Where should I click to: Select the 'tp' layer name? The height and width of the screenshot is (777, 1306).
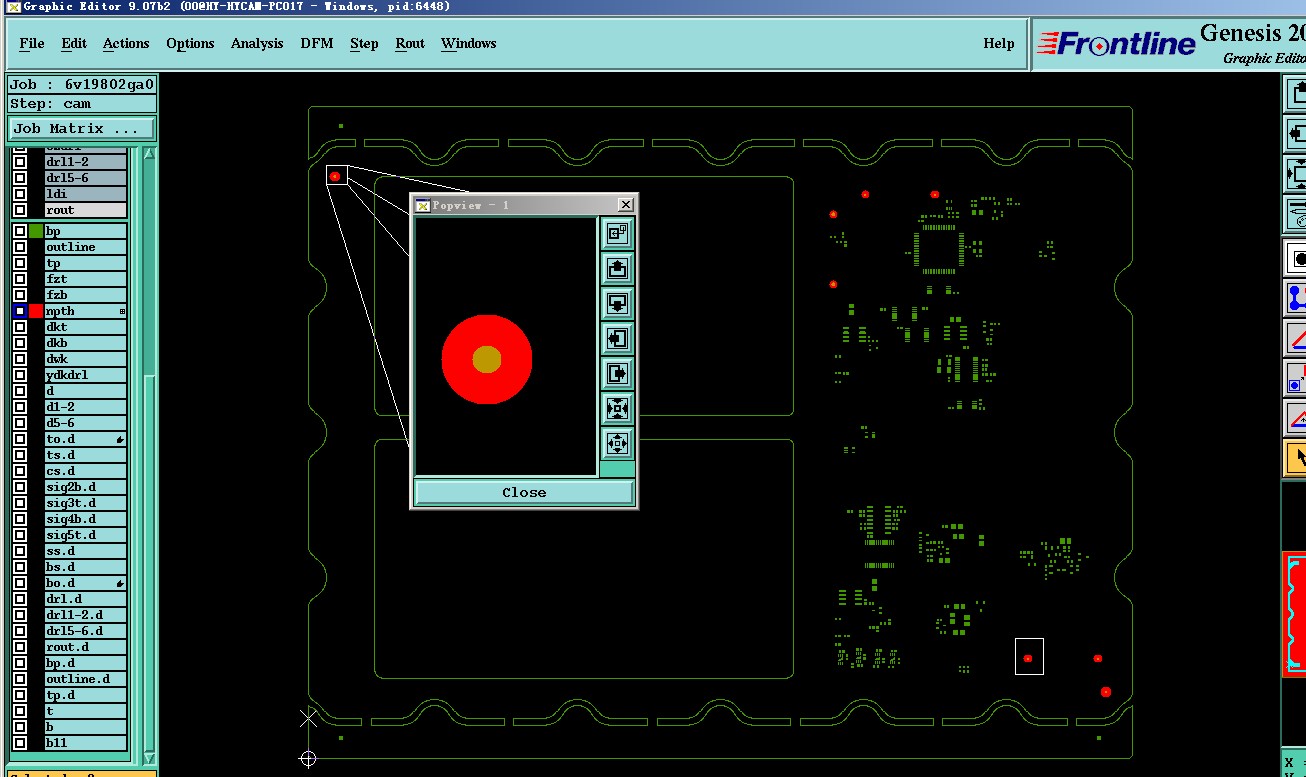click(86, 263)
